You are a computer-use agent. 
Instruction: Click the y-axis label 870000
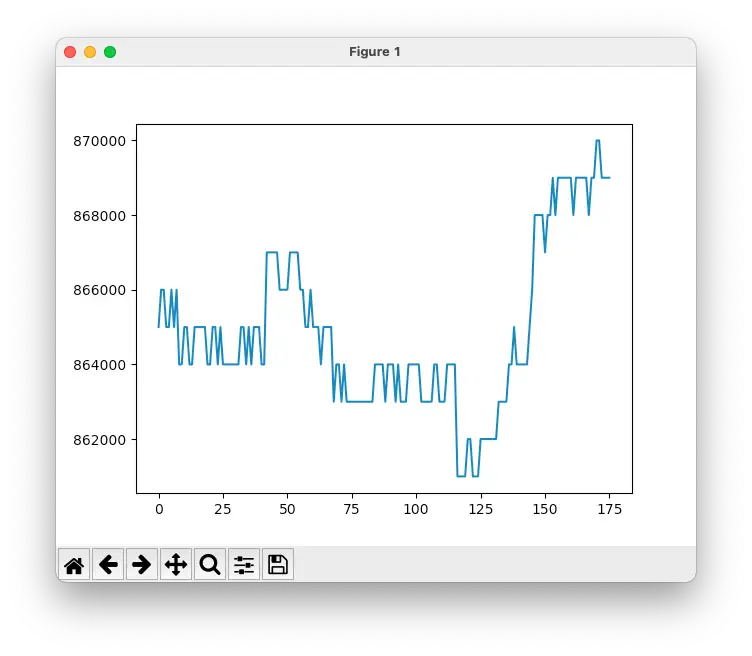99,141
